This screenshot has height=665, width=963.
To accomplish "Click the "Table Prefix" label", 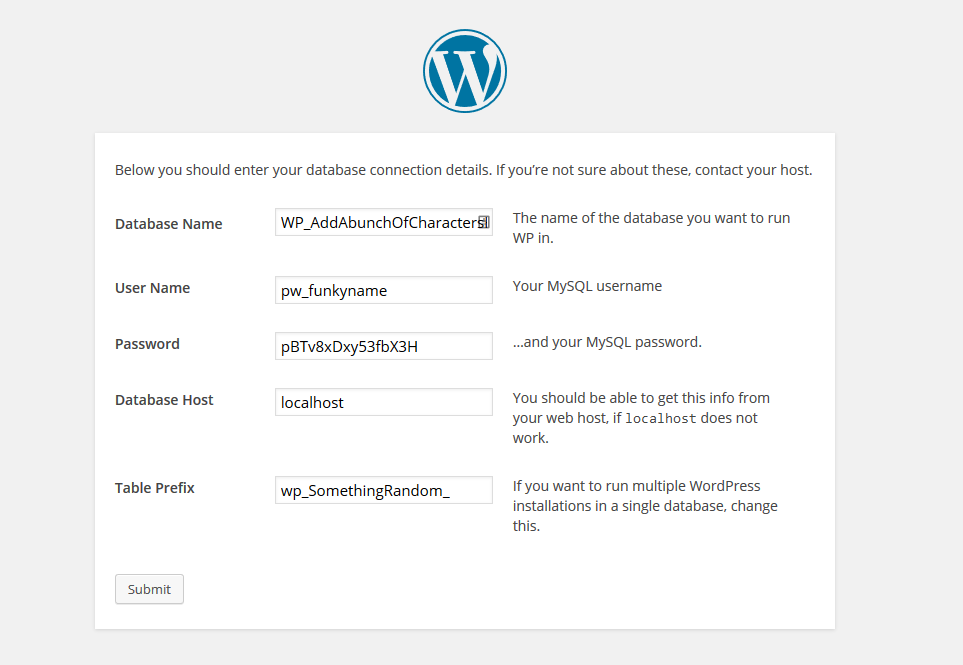I will pyautogui.click(x=154, y=488).
